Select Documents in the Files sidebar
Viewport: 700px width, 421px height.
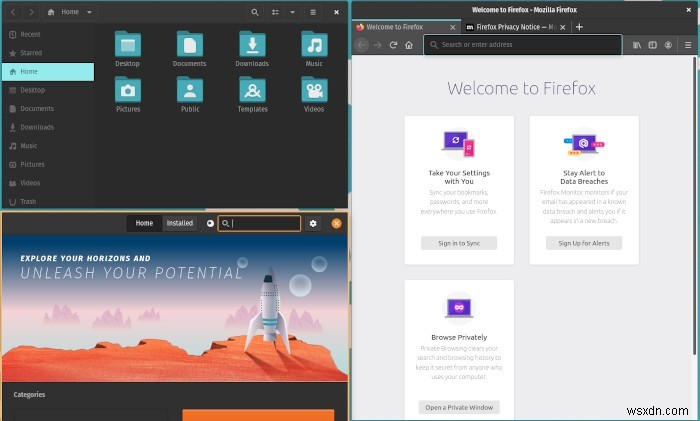coord(48,108)
